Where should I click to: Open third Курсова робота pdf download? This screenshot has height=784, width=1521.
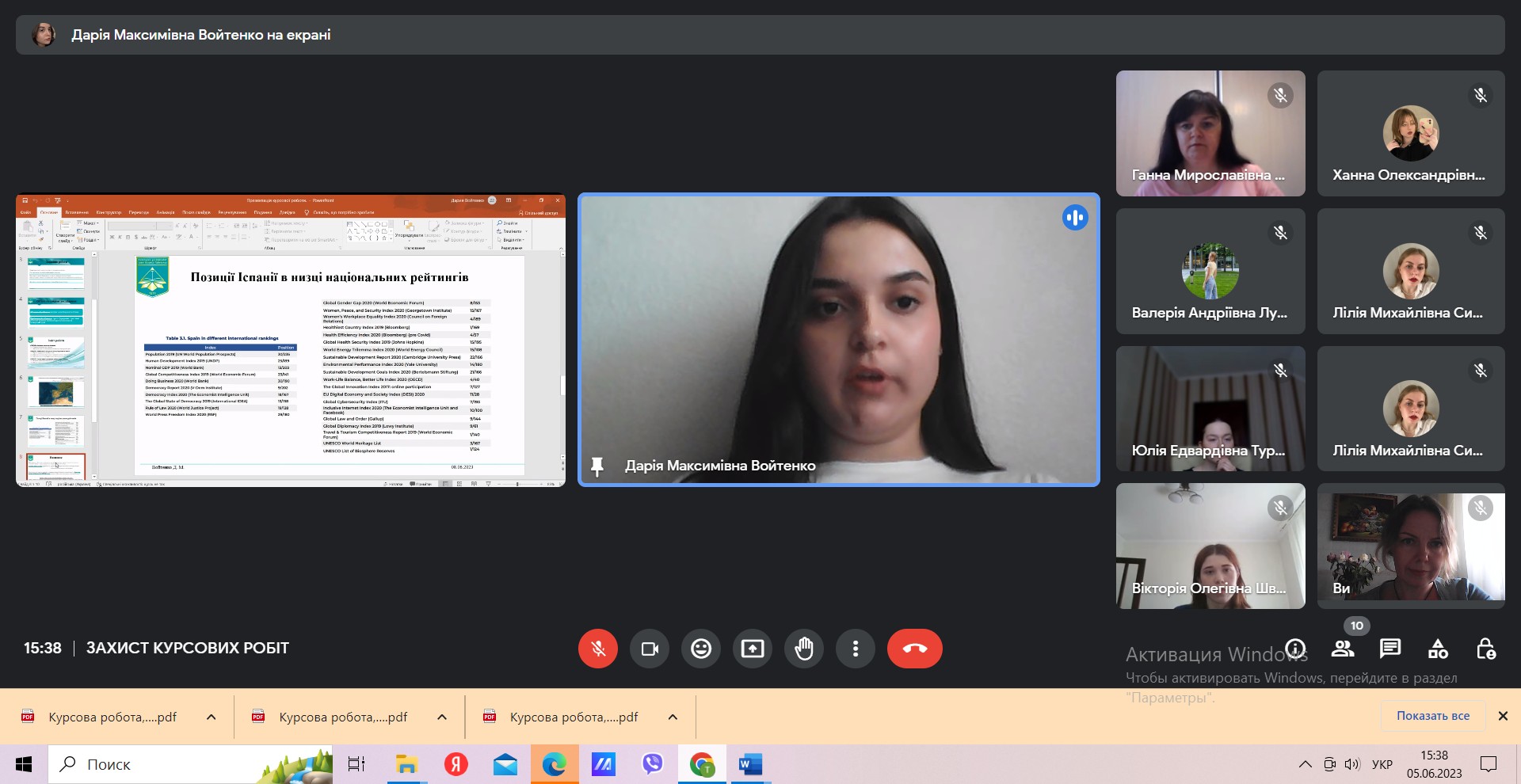pos(573,717)
